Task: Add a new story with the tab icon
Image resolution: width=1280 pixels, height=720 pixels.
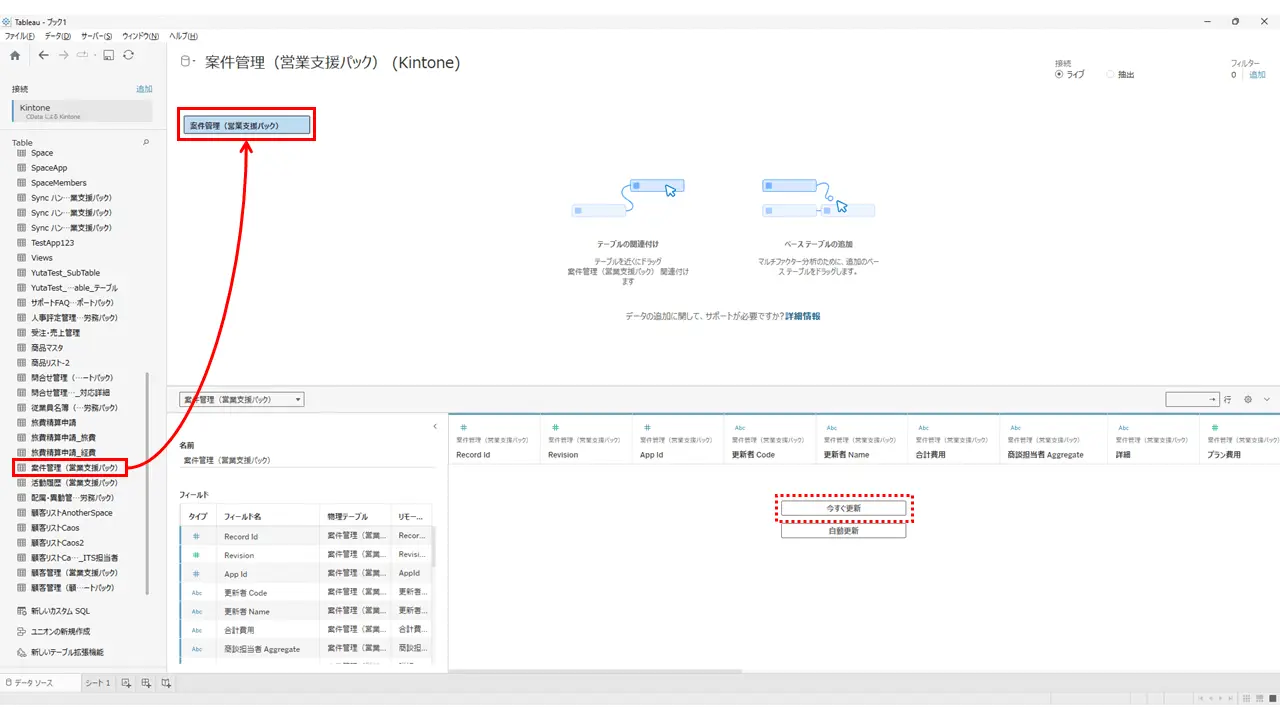Action: click(x=166, y=683)
